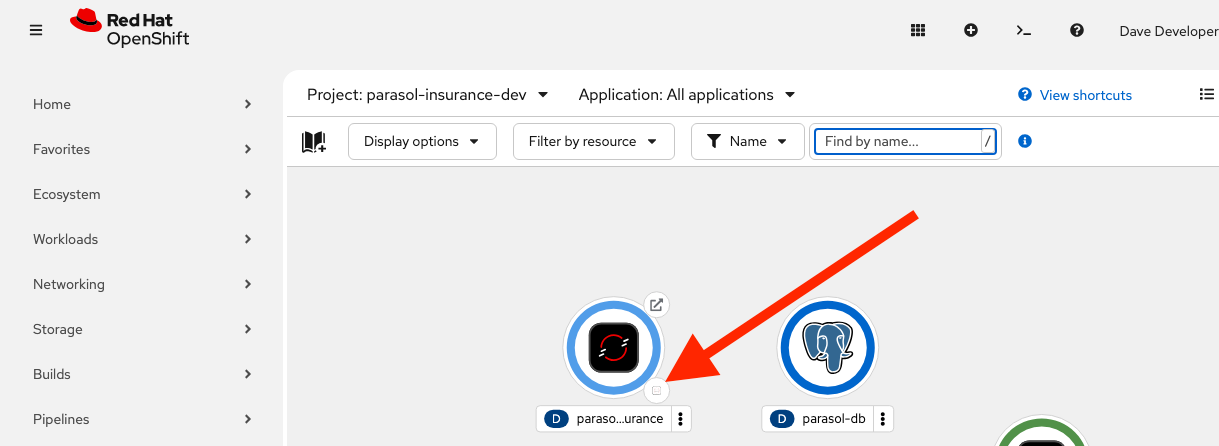Select the parasol-db PostgreSQL node
1219x446 pixels.
click(827, 349)
